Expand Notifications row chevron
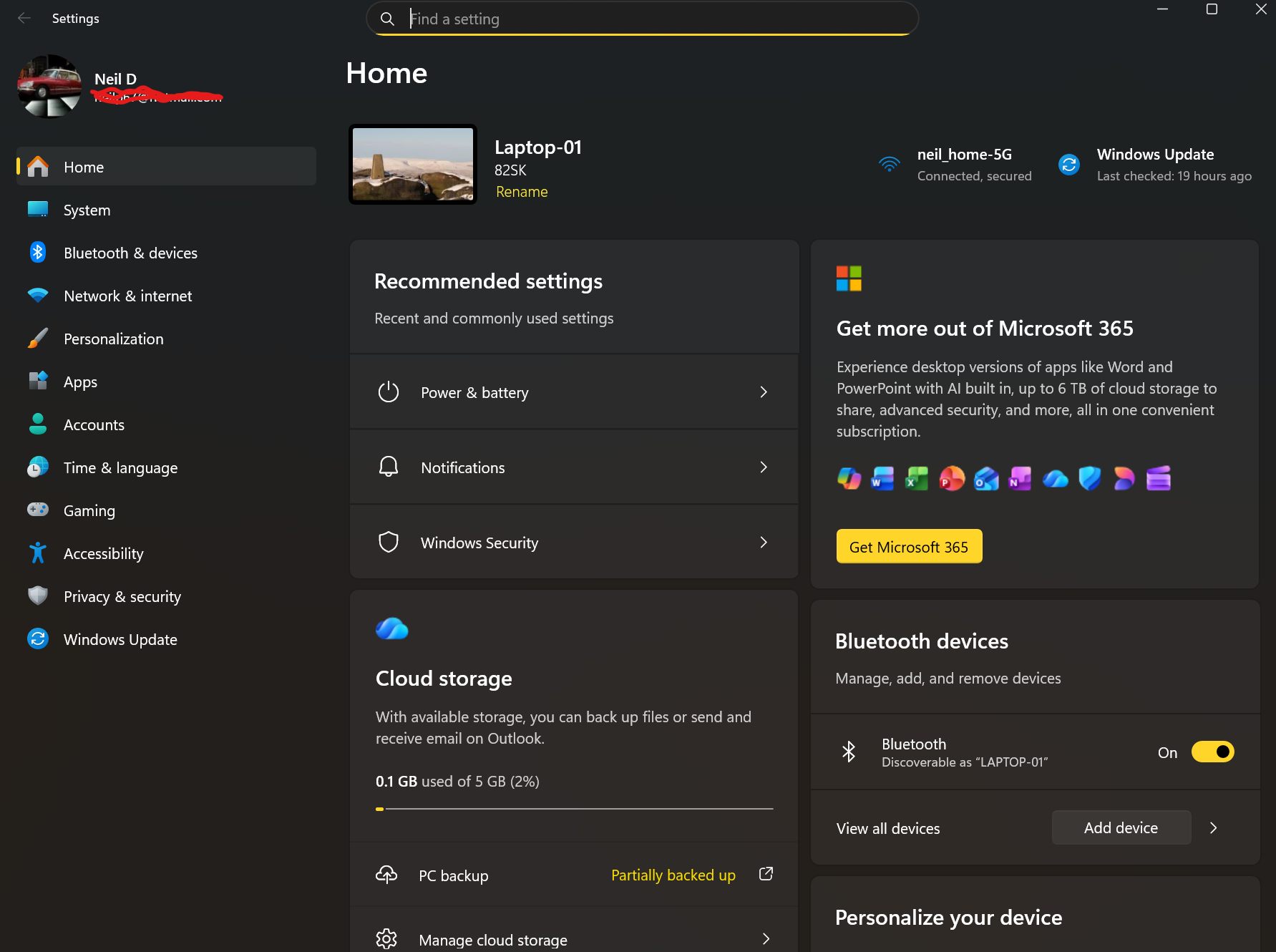Screen dimensions: 1276x952 [764, 467]
